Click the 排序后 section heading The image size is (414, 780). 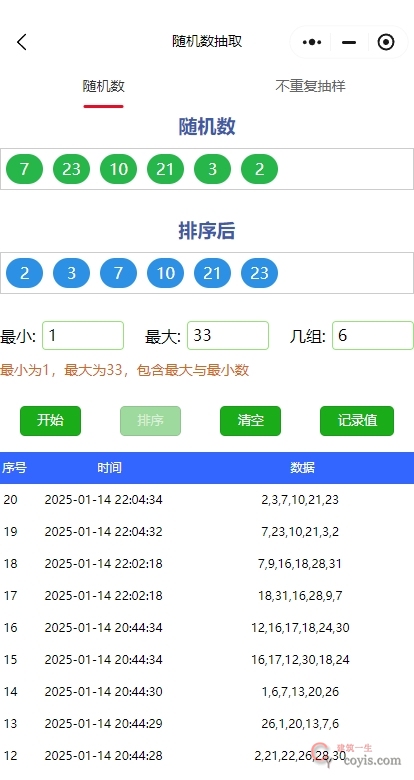207,231
